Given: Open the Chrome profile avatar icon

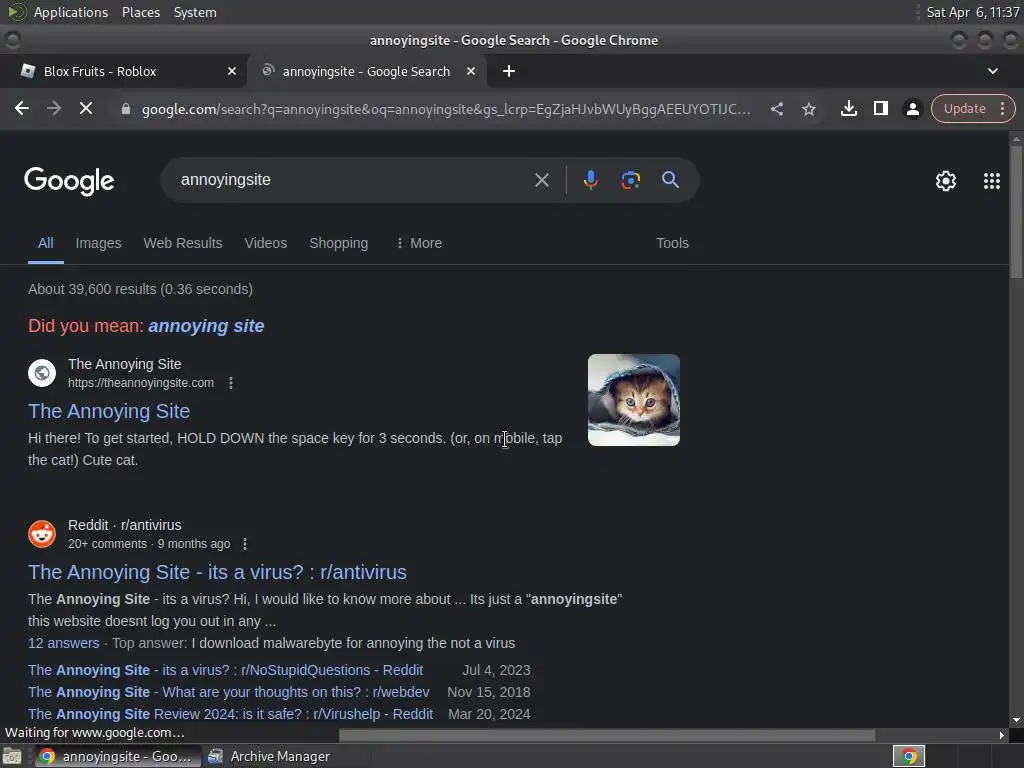Looking at the screenshot, I should coord(912,108).
